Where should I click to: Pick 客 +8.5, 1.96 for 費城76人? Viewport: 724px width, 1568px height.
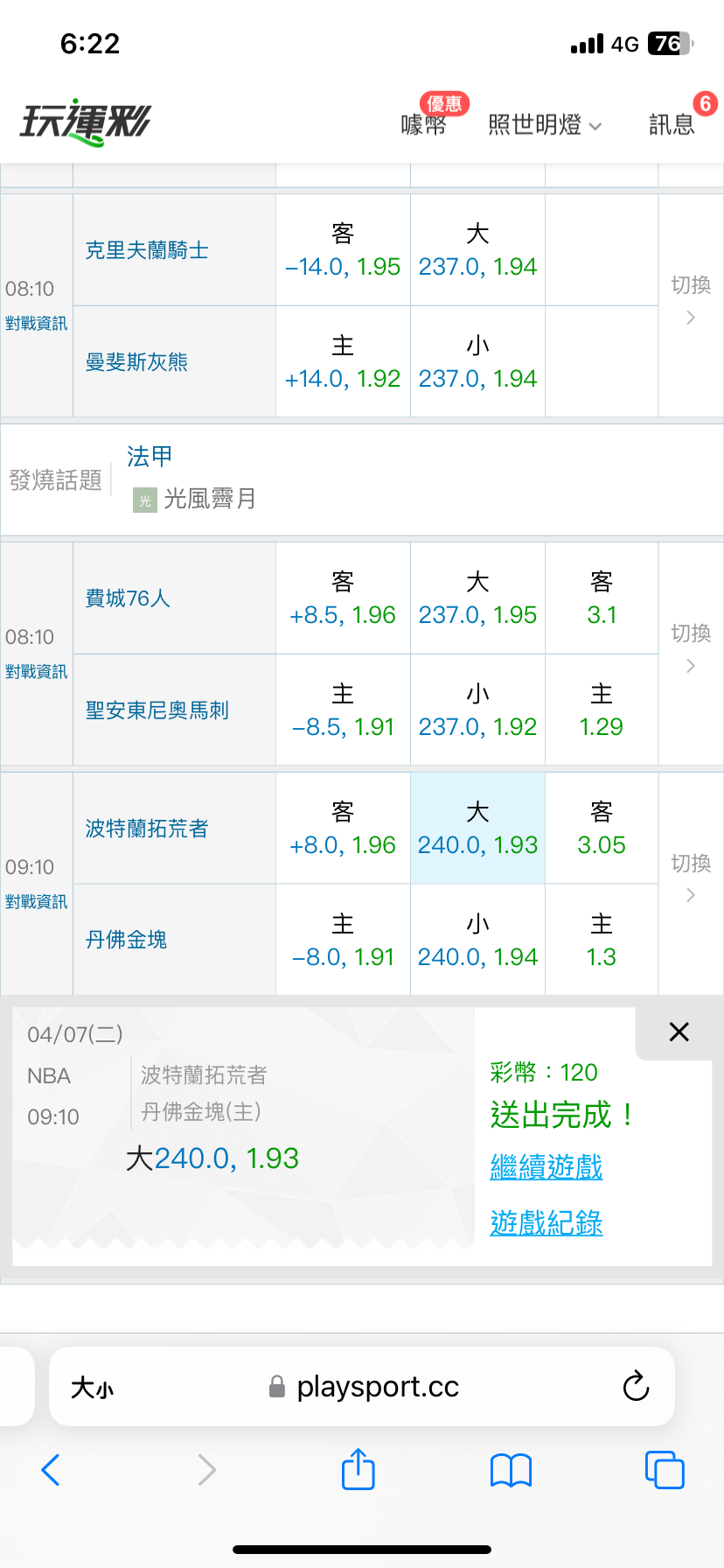pyautogui.click(x=343, y=598)
